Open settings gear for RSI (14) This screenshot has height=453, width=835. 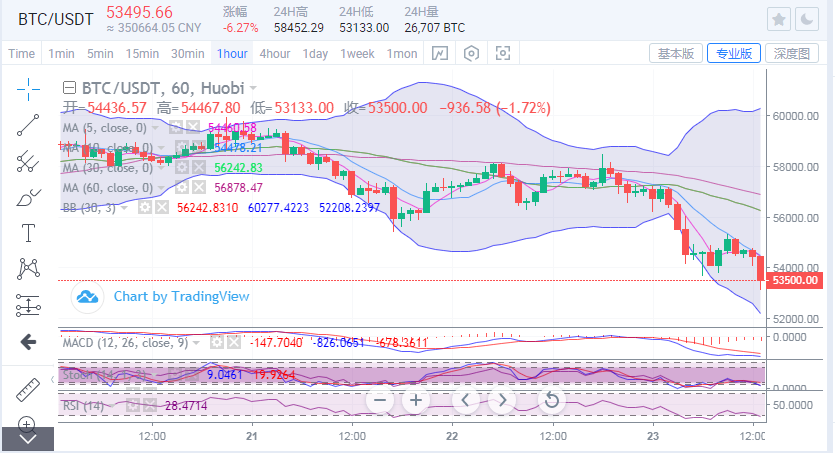click(133, 406)
